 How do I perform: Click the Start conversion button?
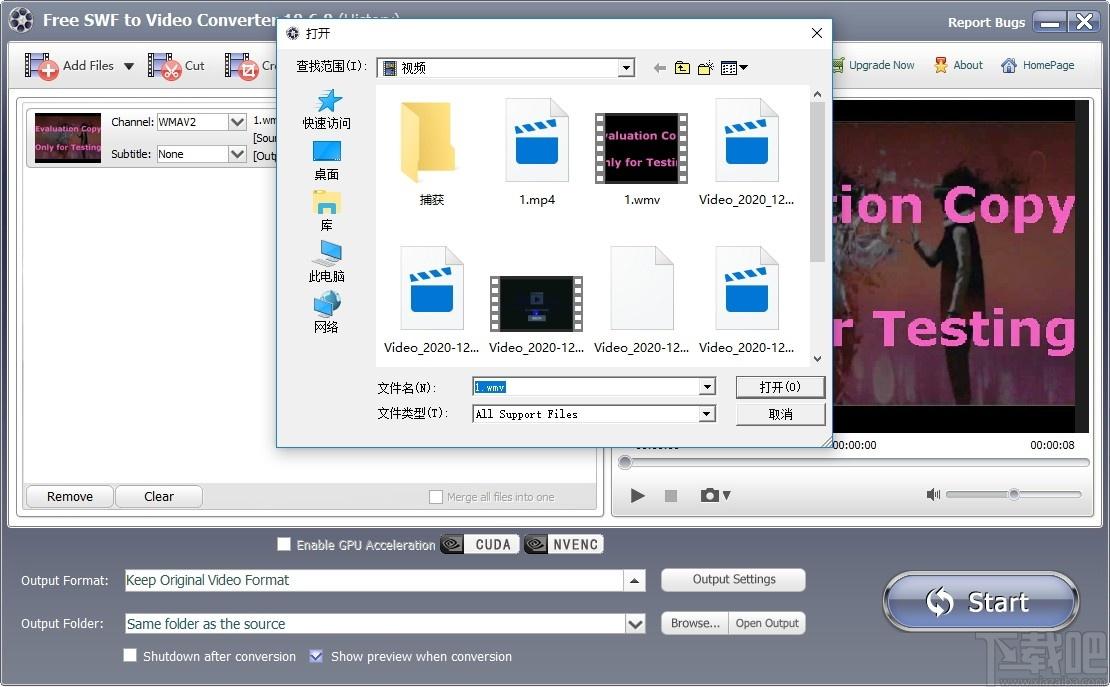point(981,601)
